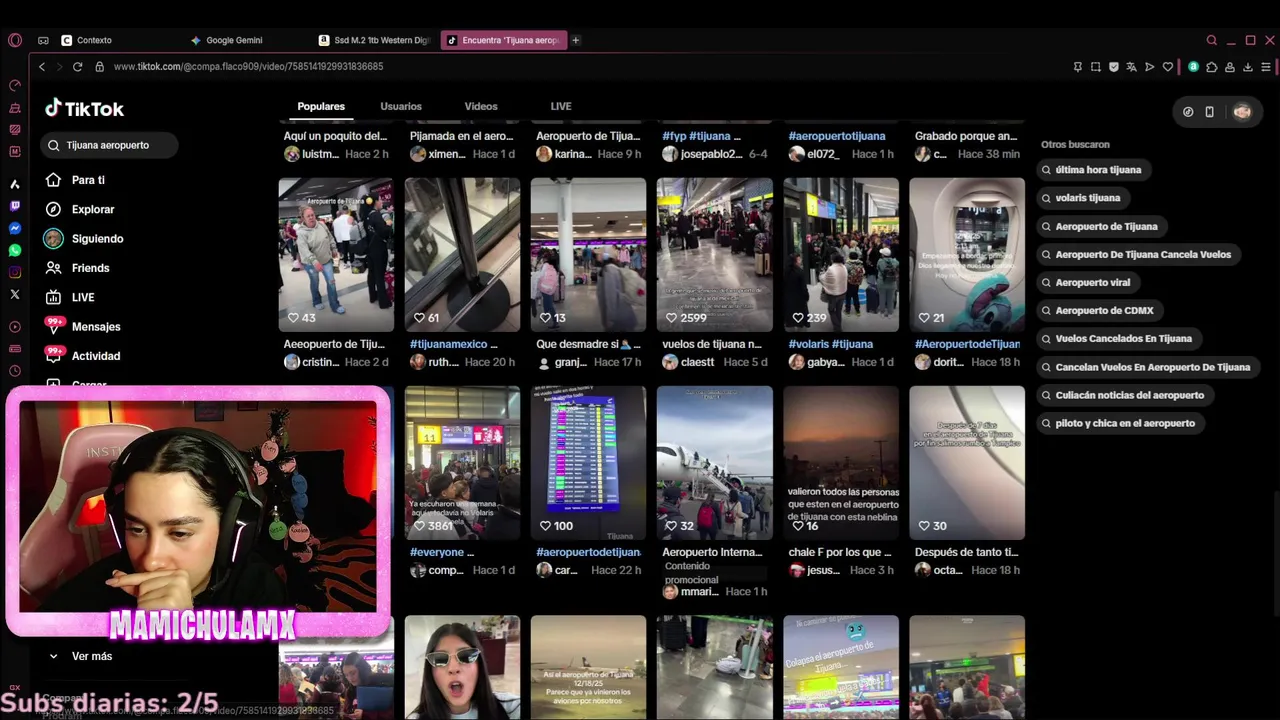Click the Tijuana aeropuerto search field
Viewport: 1280px width, 720px height.
click(110, 145)
